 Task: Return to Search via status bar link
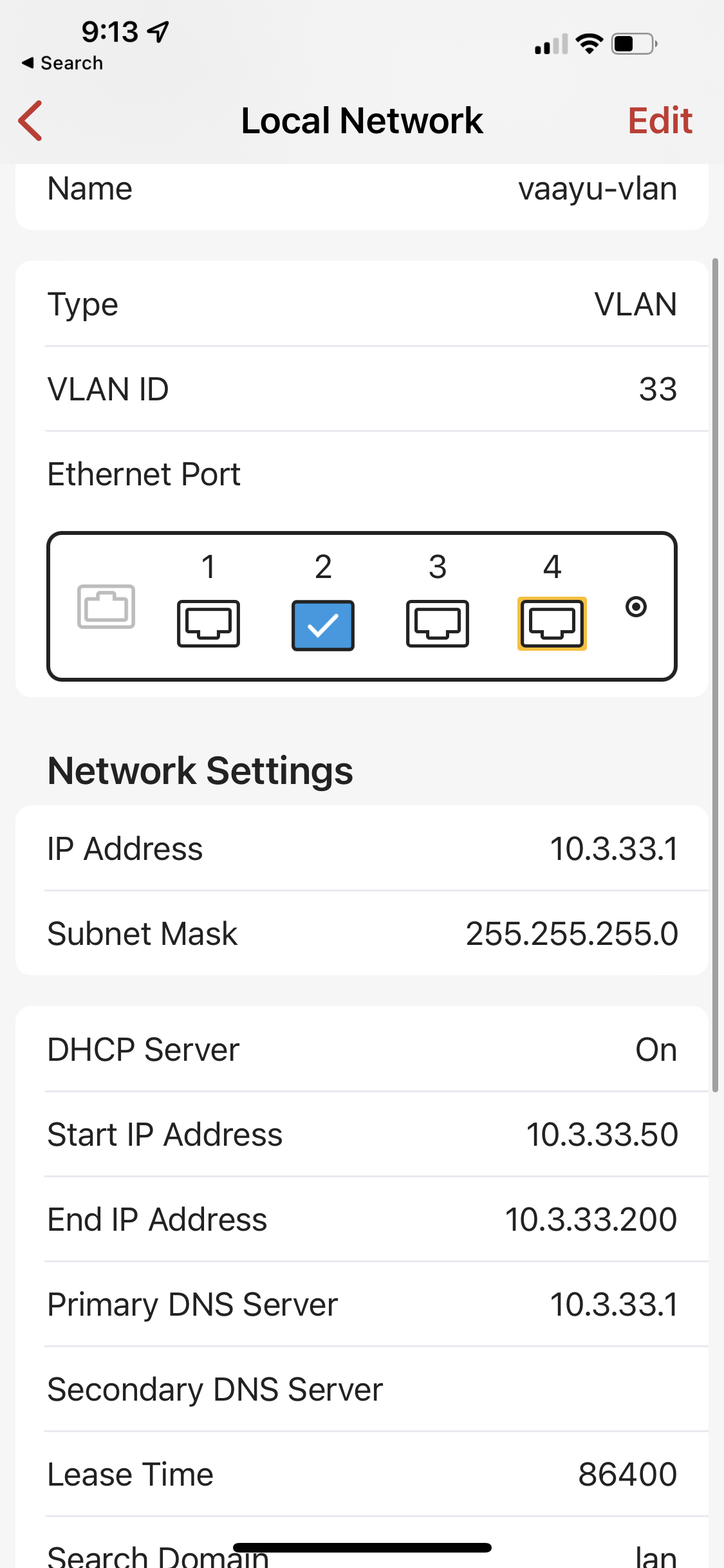tap(62, 63)
